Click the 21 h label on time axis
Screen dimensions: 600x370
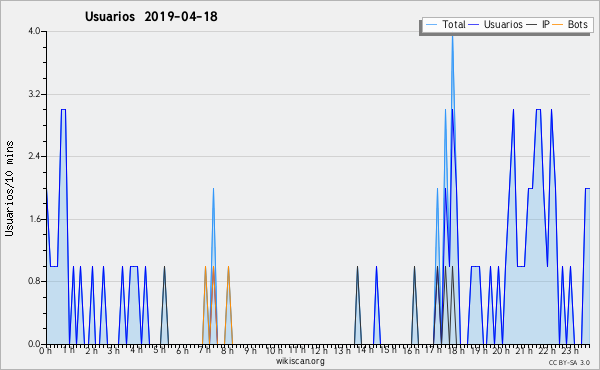[524, 351]
